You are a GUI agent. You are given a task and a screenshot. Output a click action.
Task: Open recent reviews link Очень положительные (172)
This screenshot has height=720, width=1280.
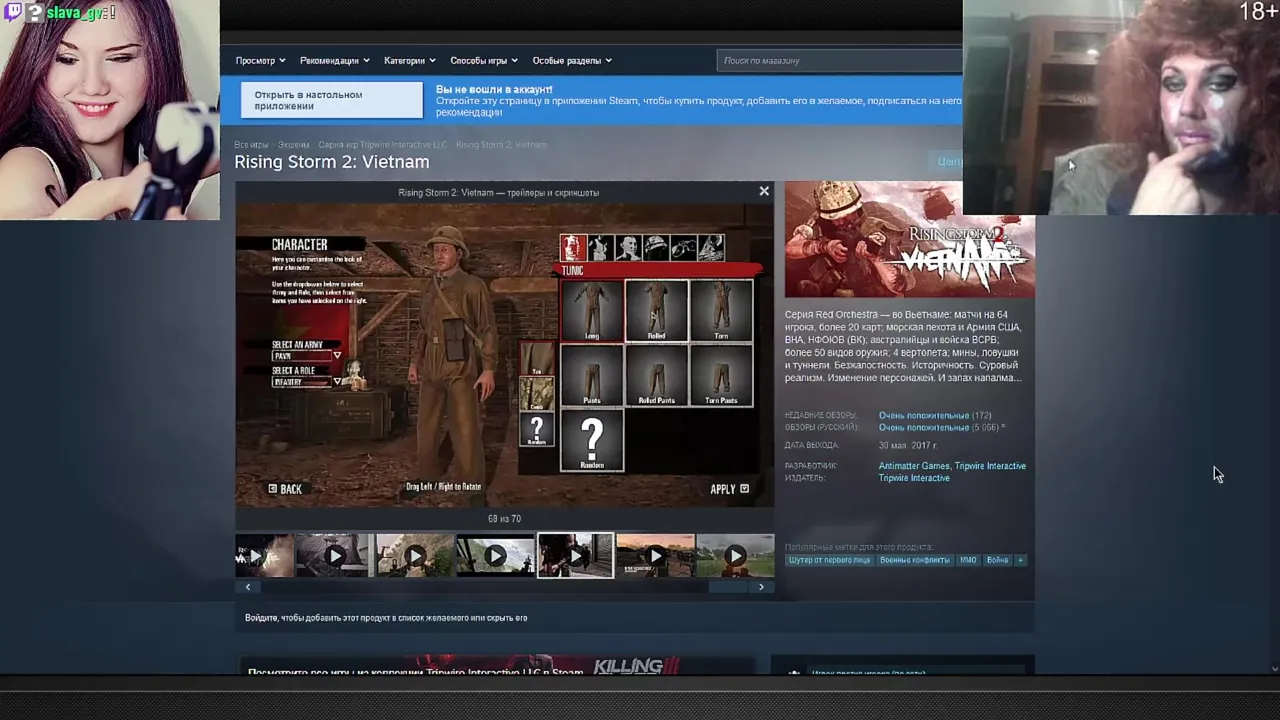point(935,415)
